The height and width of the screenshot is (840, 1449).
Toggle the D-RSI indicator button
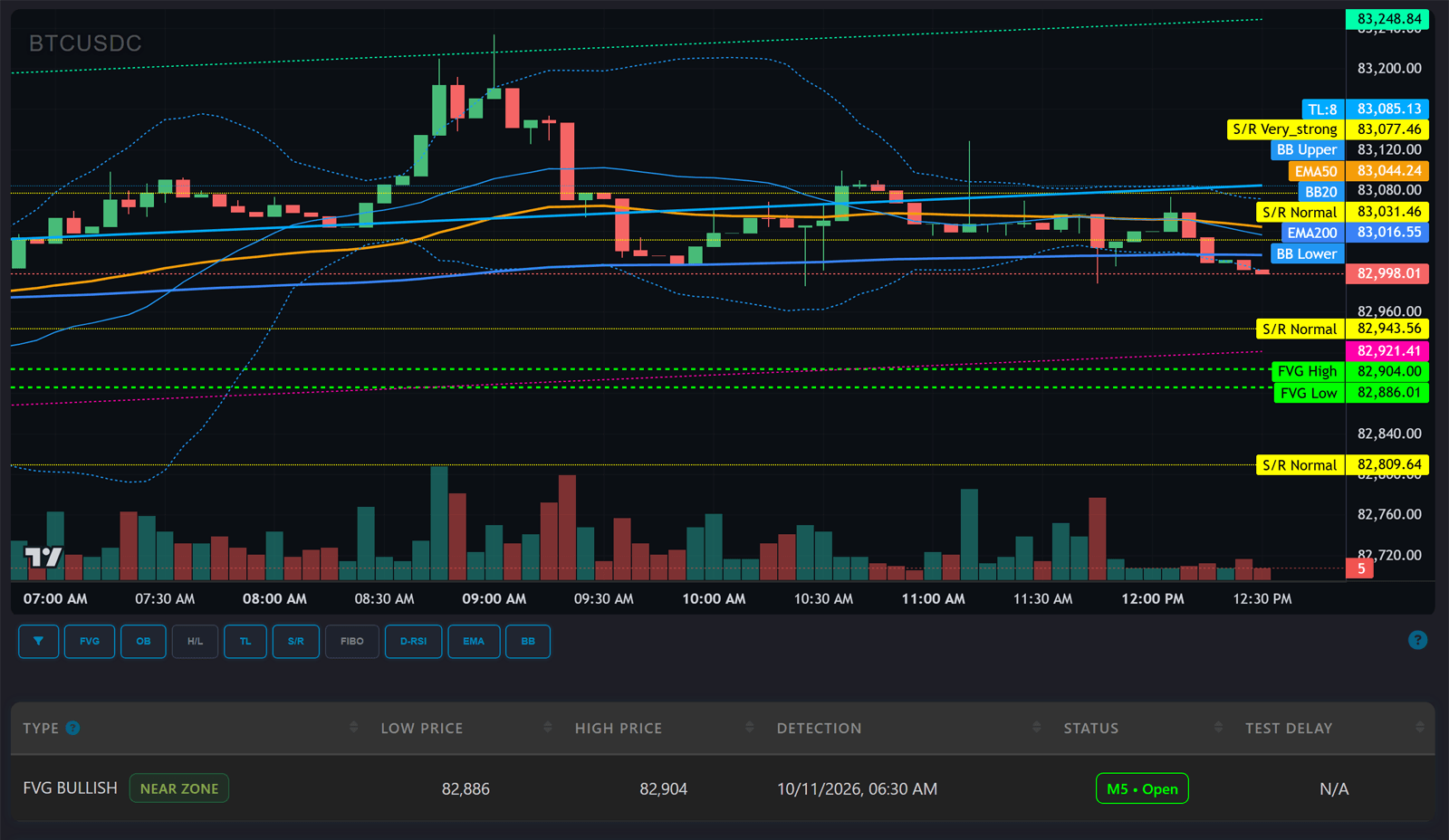(413, 641)
